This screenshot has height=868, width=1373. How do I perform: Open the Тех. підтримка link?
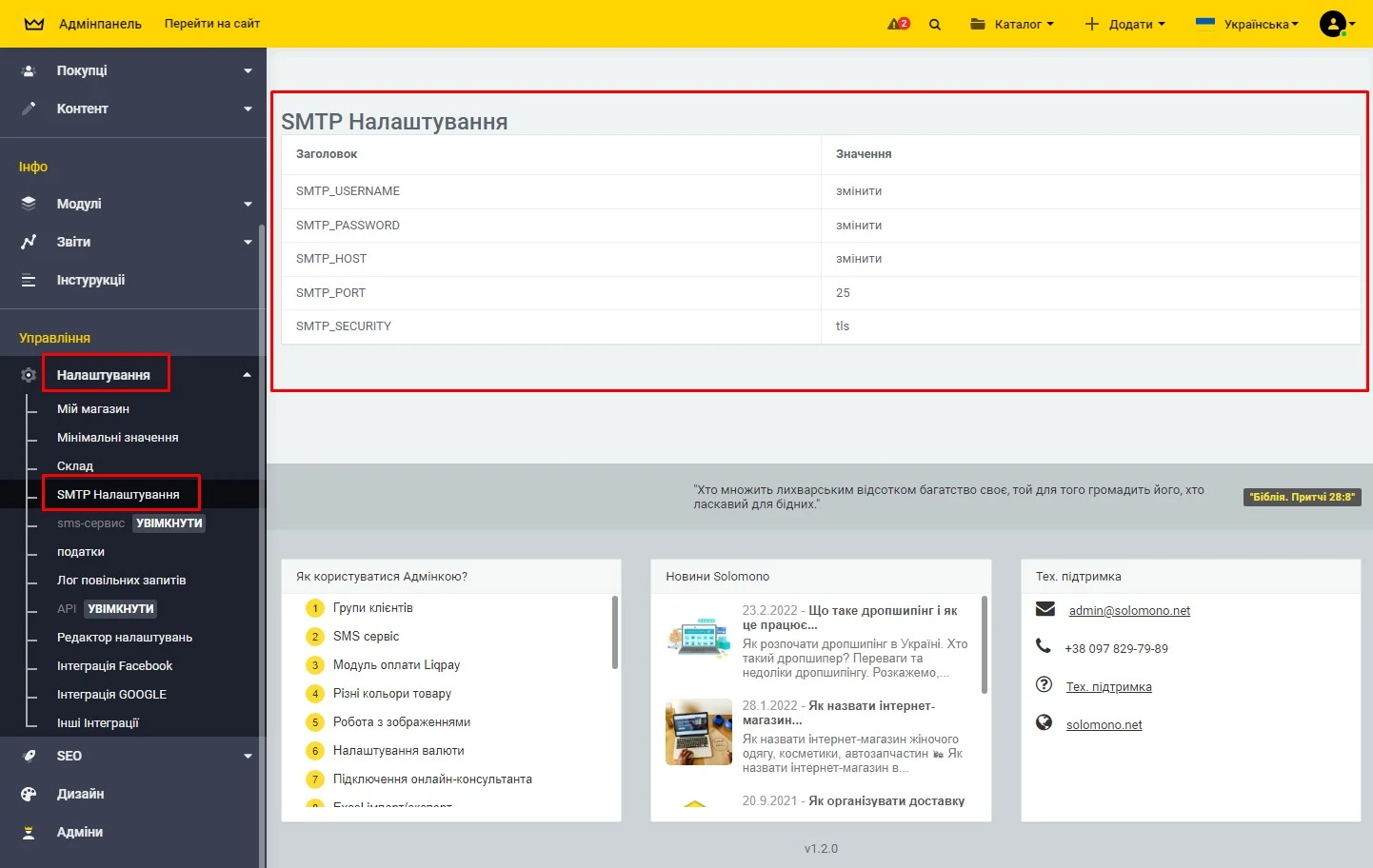[x=1109, y=685]
